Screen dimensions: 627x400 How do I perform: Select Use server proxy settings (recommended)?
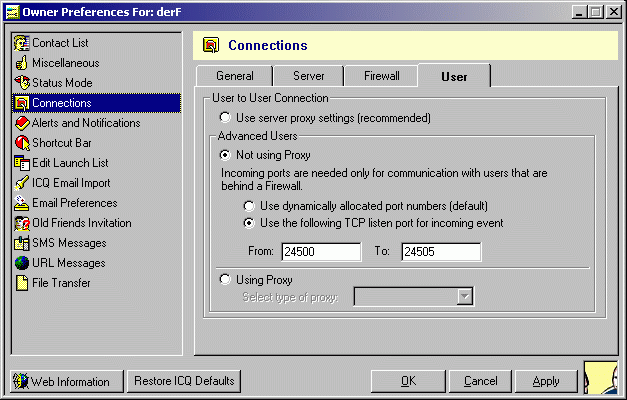click(325, 118)
